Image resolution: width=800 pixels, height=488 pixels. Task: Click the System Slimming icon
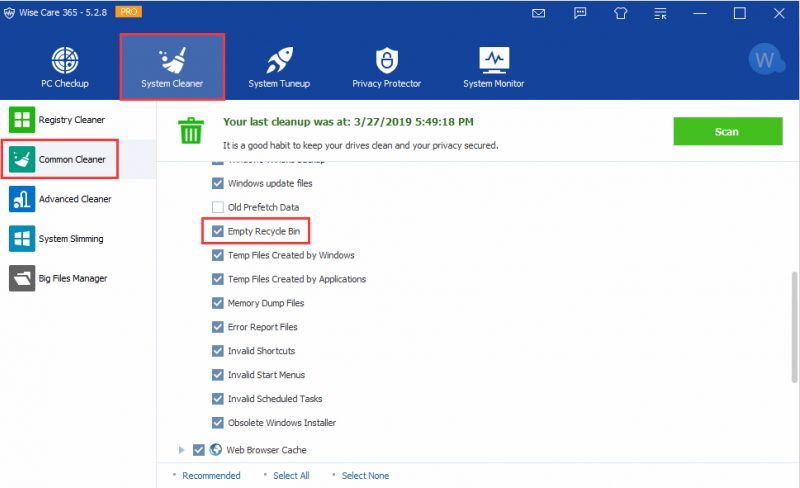[x=22, y=238]
